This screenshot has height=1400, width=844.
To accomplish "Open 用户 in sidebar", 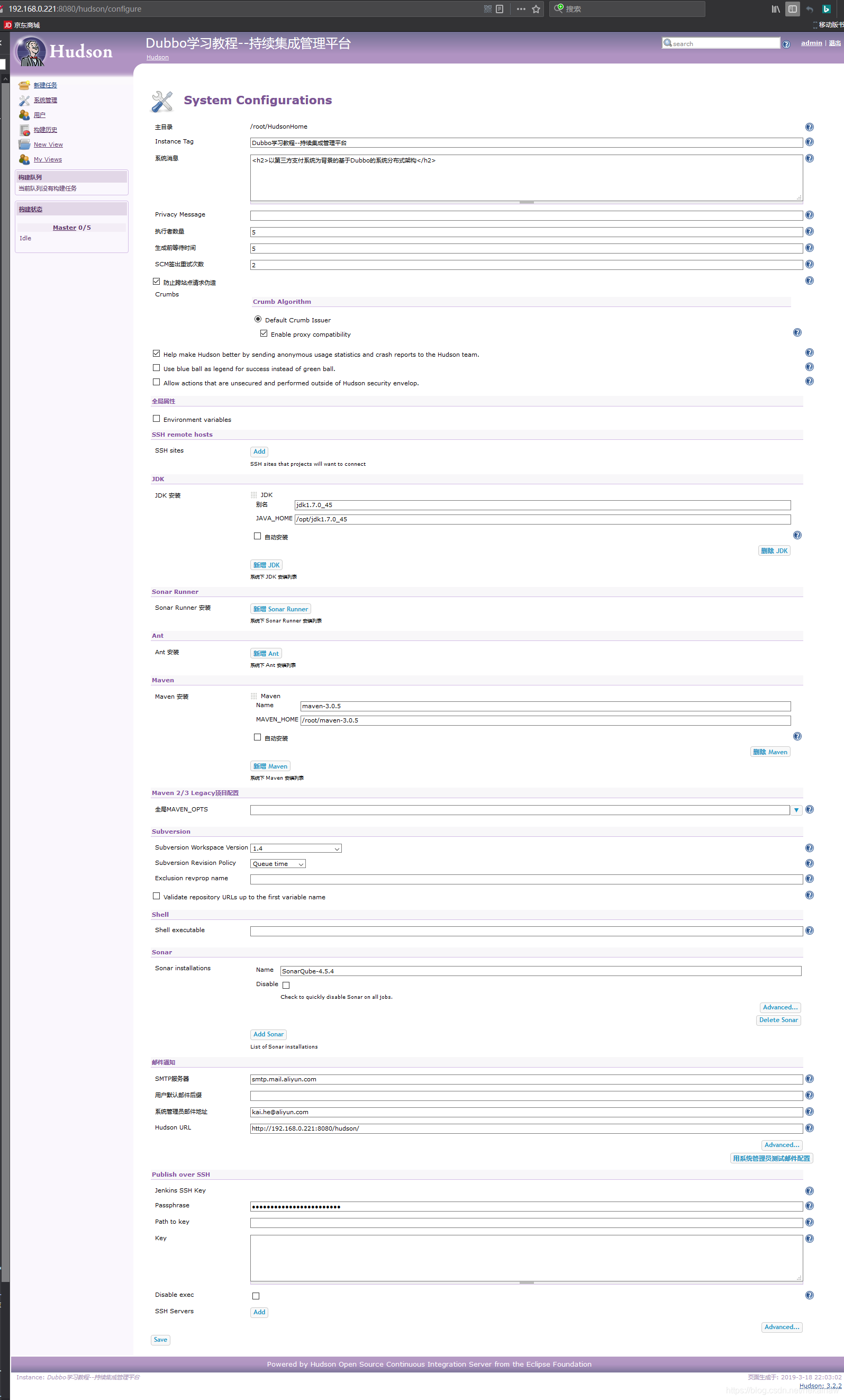I will click(39, 115).
